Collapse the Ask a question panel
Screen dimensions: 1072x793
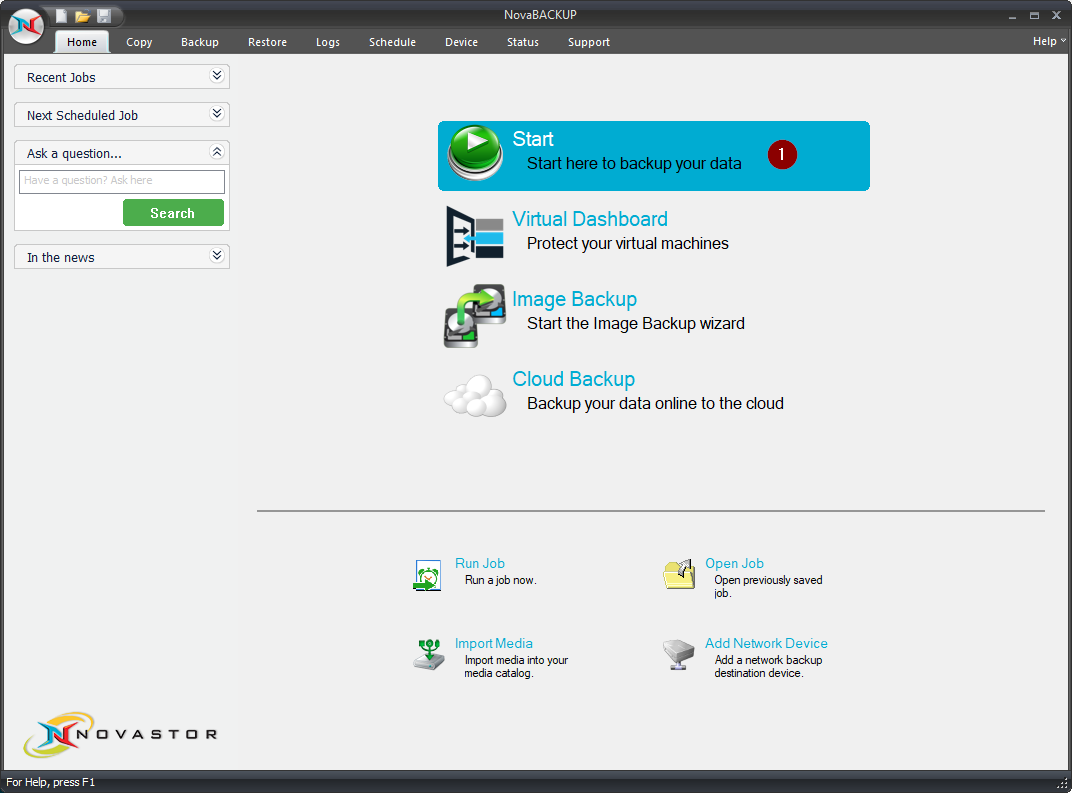(217, 152)
